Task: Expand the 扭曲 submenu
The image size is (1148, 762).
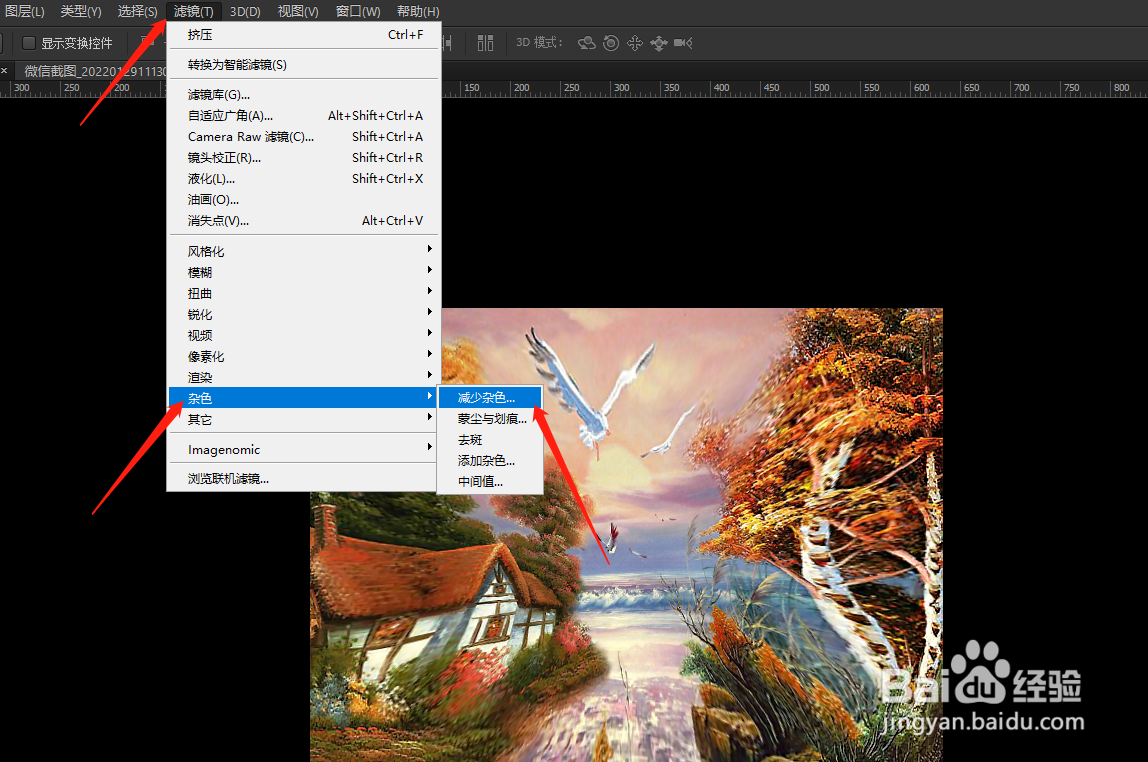Action: [305, 294]
